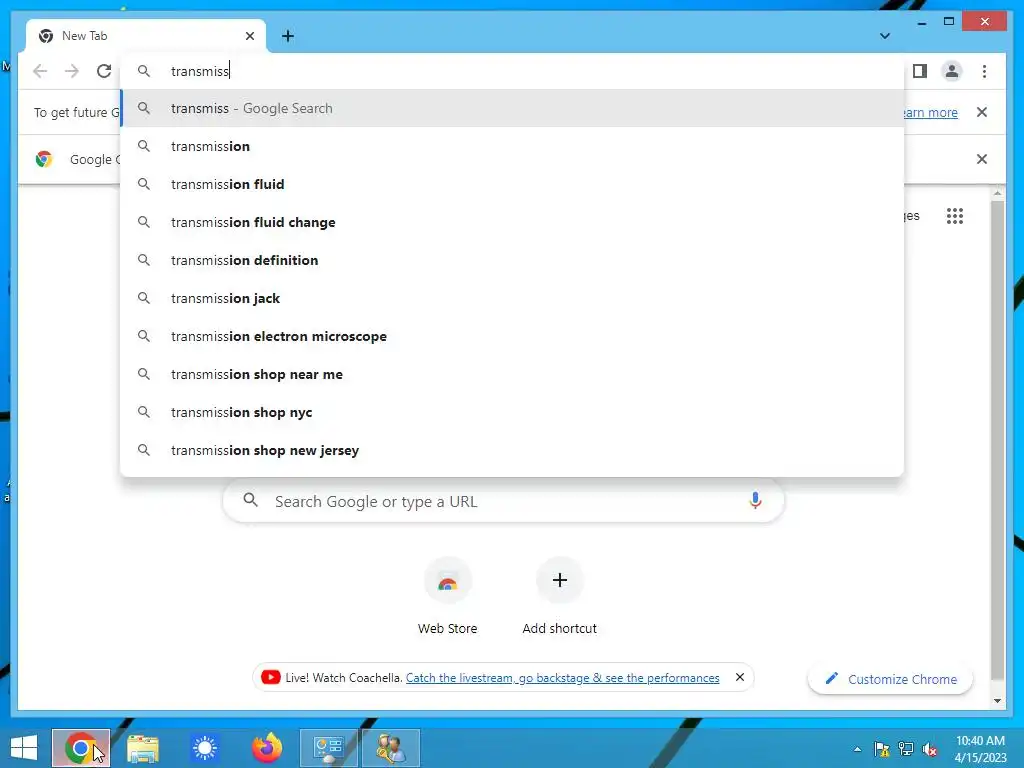Click the network tray icon

pyautogui.click(x=906, y=749)
